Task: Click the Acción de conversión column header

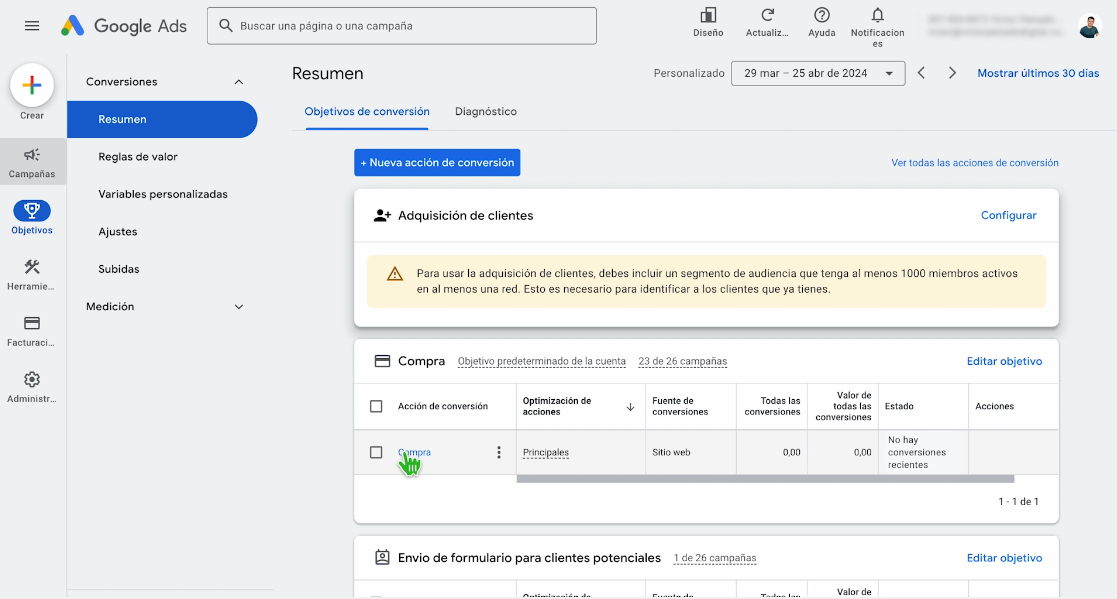Action: 443,407
